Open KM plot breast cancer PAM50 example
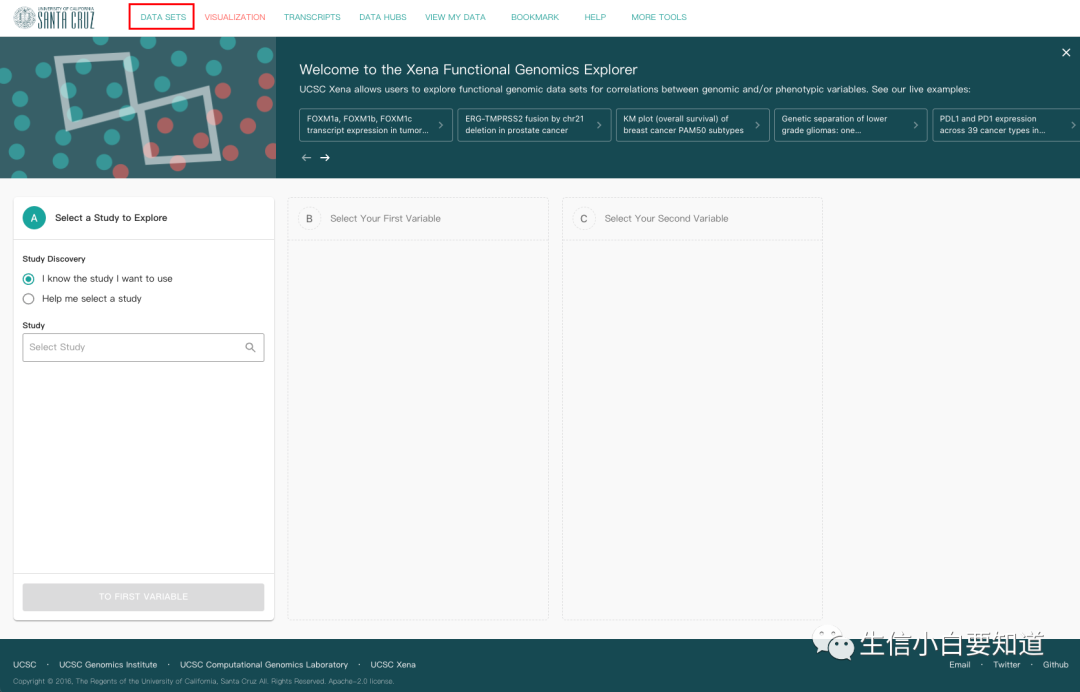The height and width of the screenshot is (692, 1080). point(692,125)
